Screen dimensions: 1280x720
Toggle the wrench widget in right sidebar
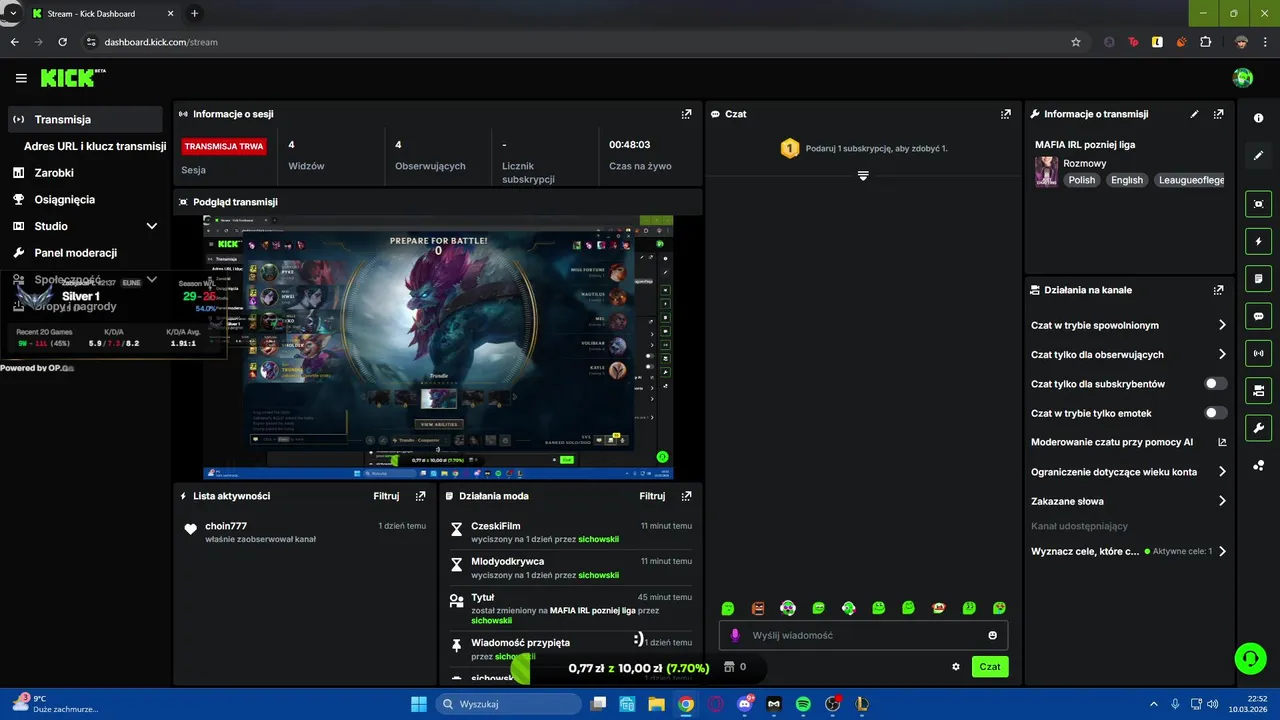point(1258,428)
